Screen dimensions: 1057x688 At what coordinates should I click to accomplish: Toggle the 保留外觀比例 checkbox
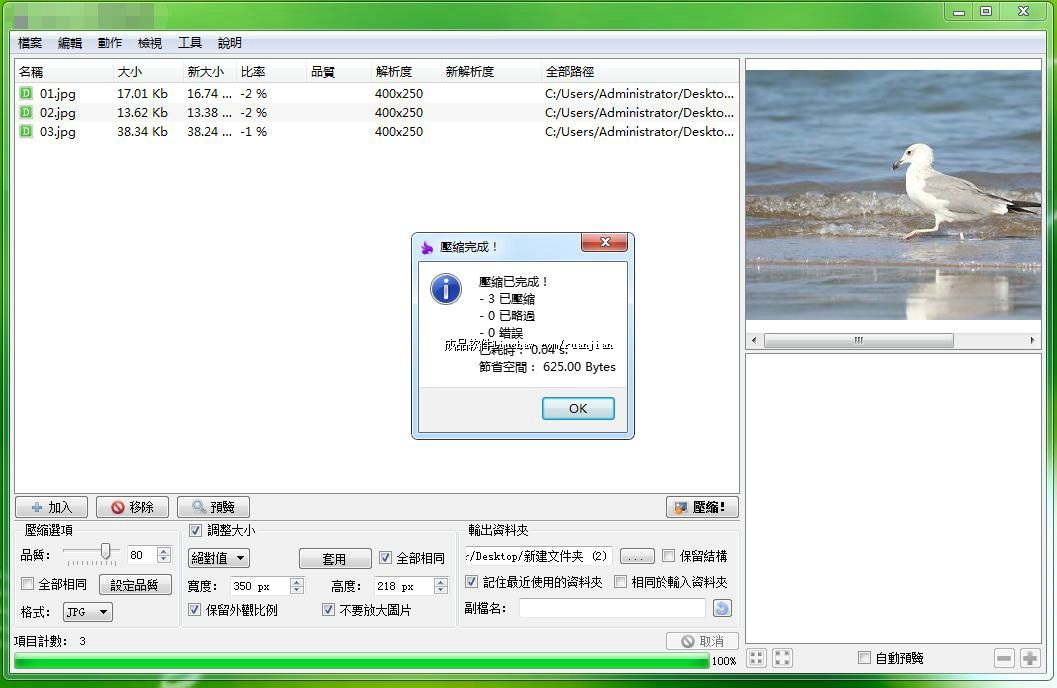[195, 610]
